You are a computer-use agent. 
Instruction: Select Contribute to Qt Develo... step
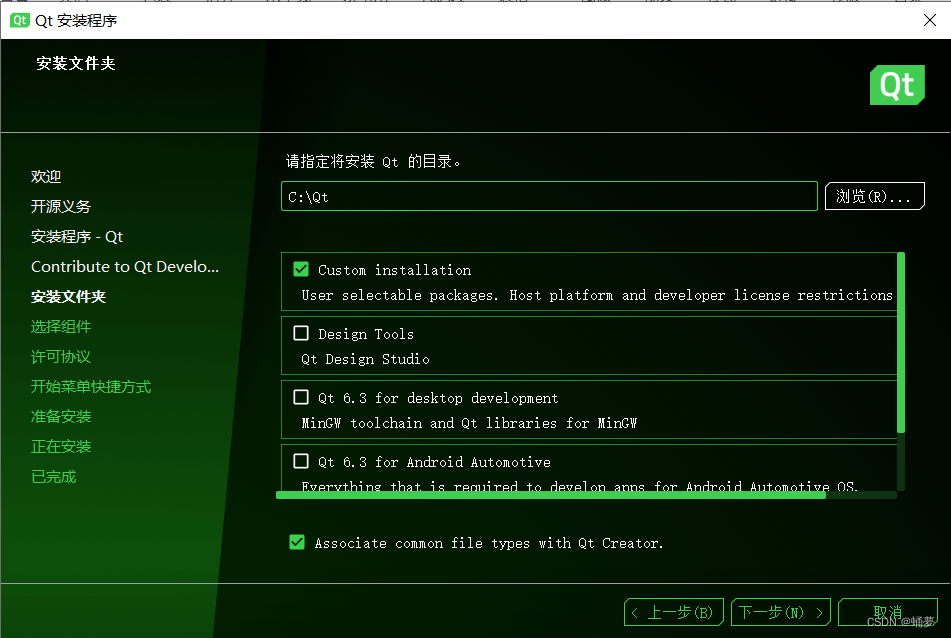pyautogui.click(x=125, y=267)
